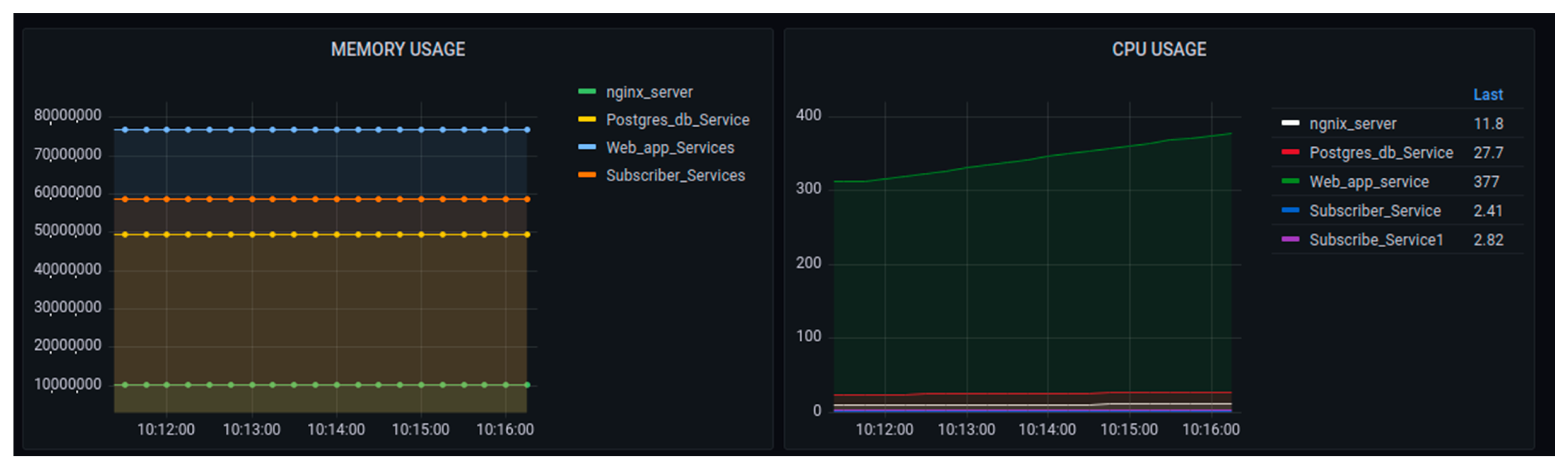Viewport: 1568px width, 473px height.
Task: Toggle Web_app_Services series in memory legend
Action: pyautogui.click(x=670, y=148)
